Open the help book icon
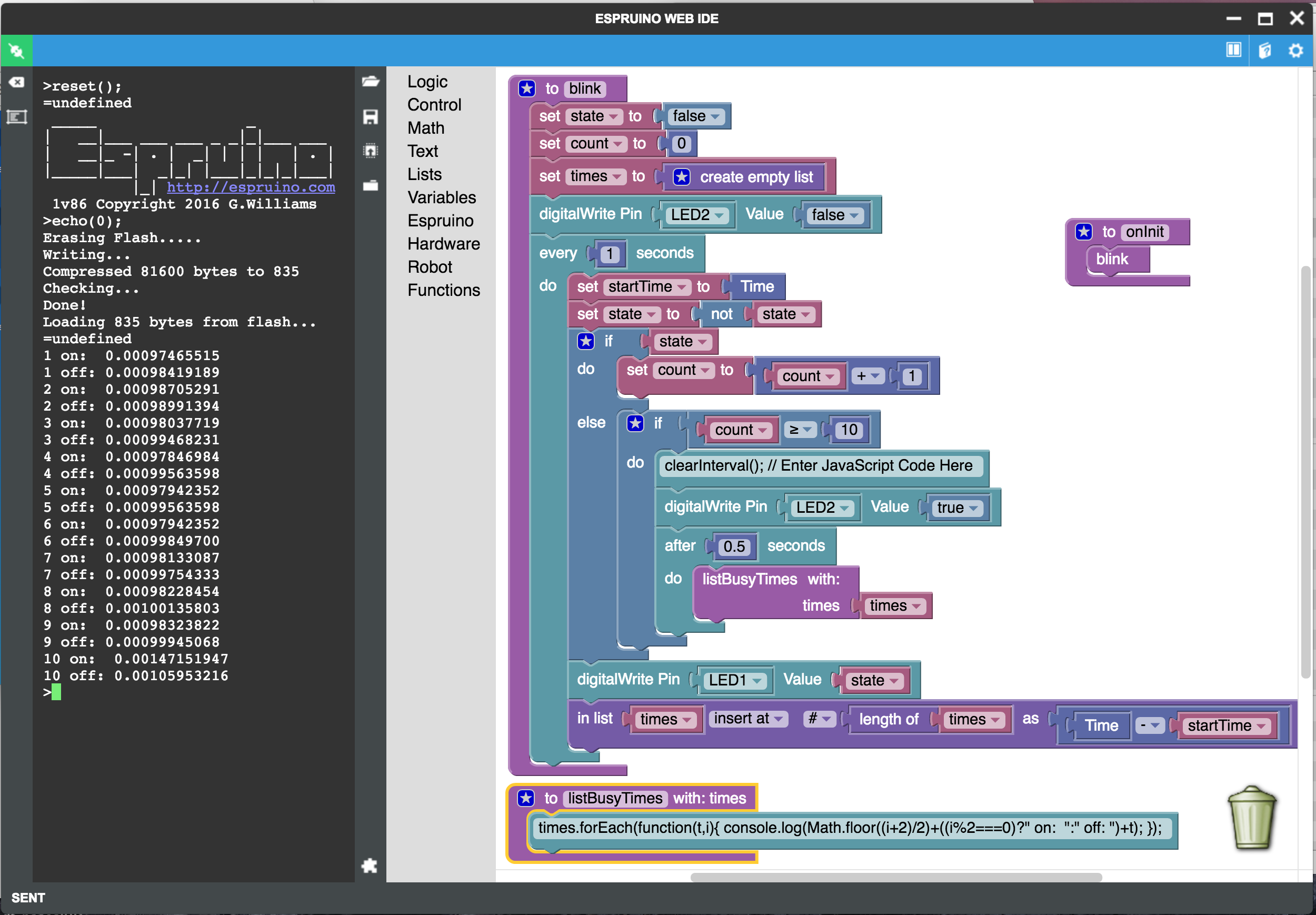 [1265, 51]
